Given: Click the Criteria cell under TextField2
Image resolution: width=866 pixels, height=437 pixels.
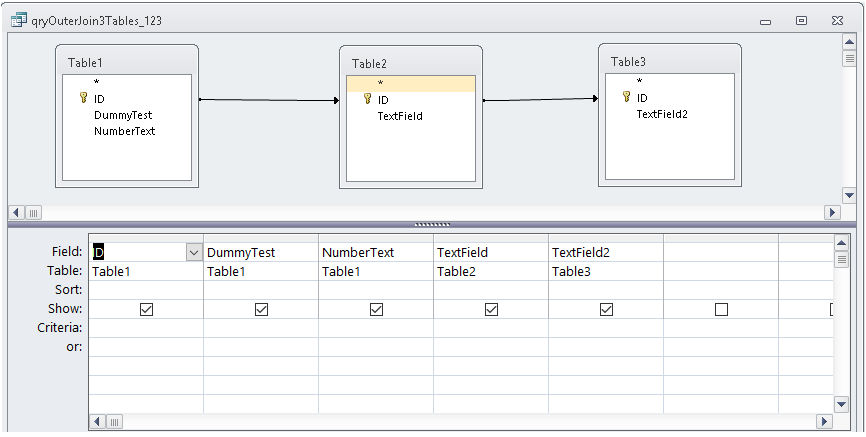Looking at the screenshot, I should coord(605,328).
